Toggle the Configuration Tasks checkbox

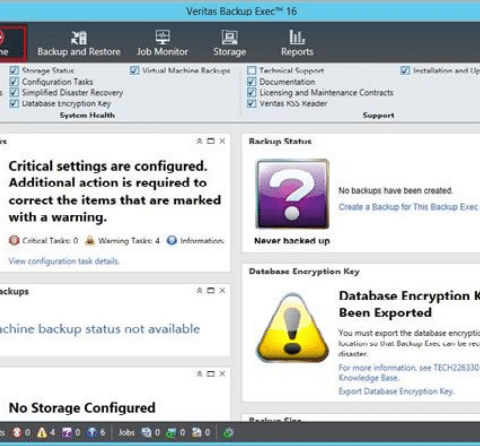point(14,82)
